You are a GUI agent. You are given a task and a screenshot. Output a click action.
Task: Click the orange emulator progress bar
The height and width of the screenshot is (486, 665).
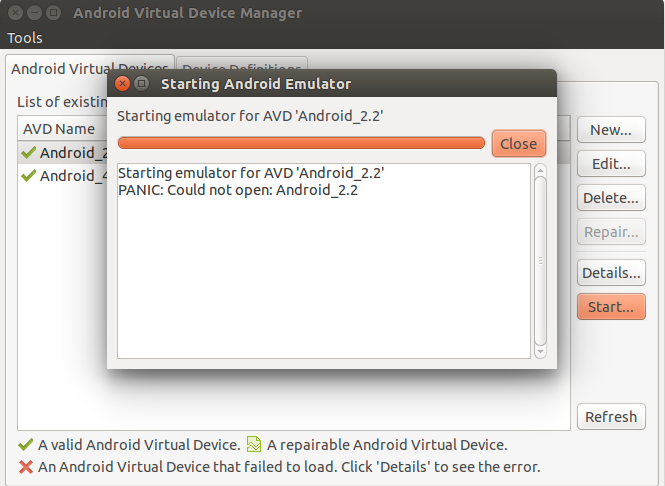click(301, 143)
